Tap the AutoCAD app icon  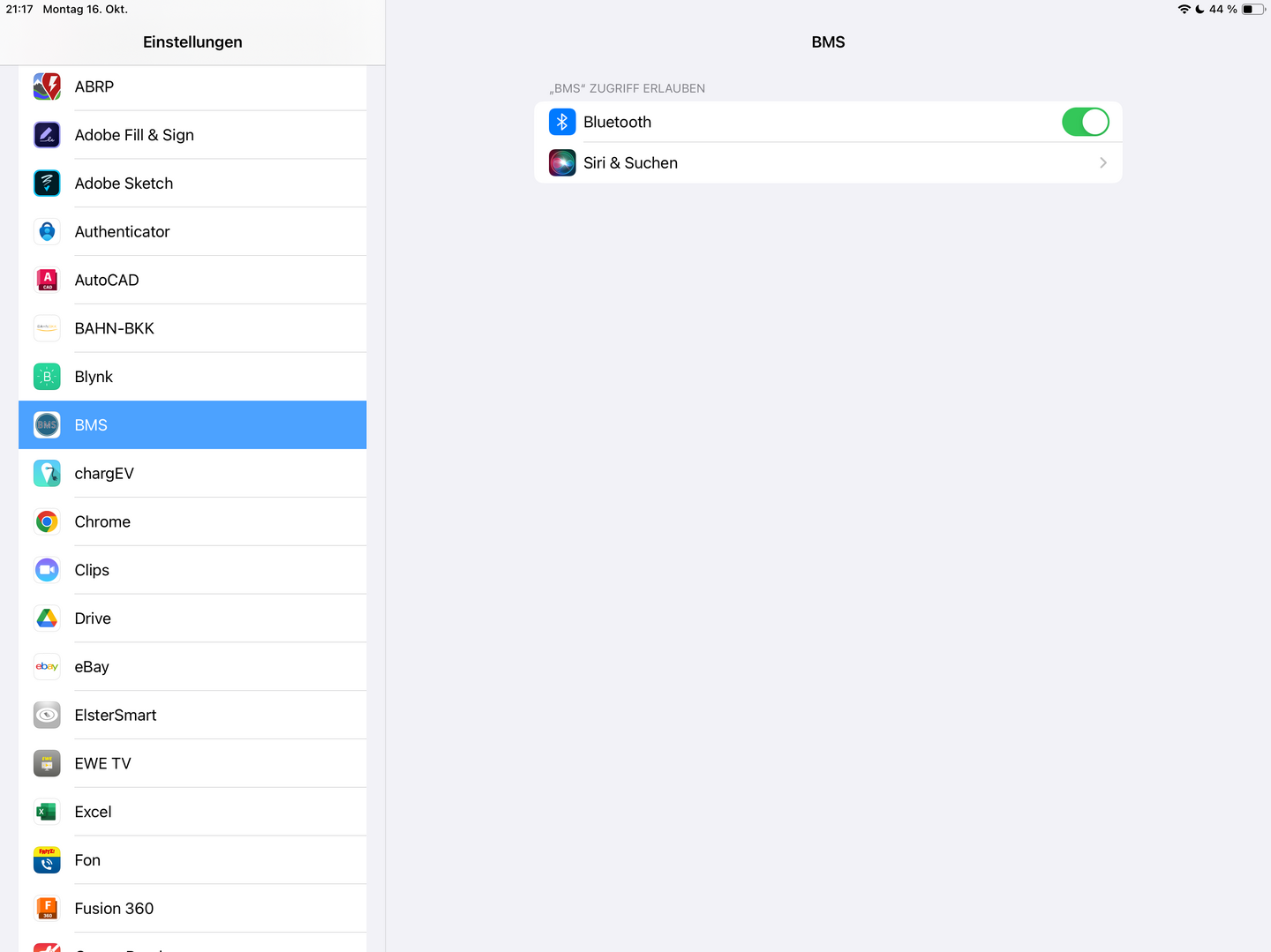point(47,280)
